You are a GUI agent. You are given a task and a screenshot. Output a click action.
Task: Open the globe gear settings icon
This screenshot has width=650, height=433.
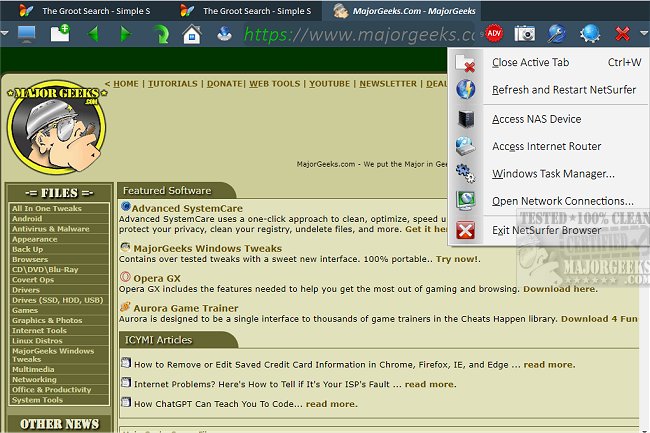click(590, 34)
